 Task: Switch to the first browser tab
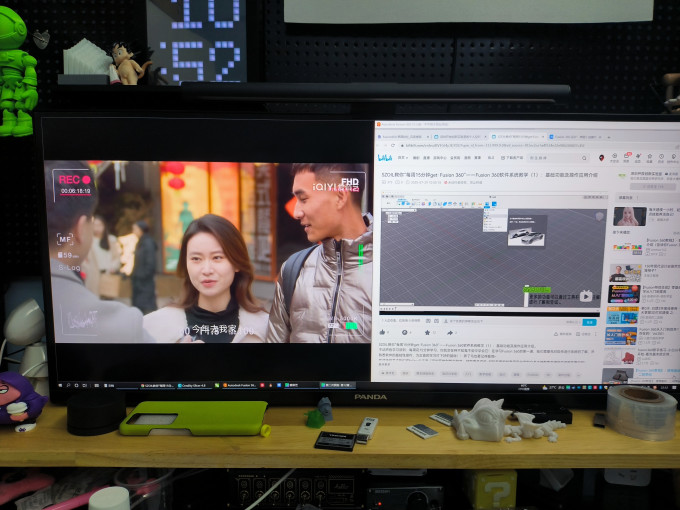click(402, 137)
